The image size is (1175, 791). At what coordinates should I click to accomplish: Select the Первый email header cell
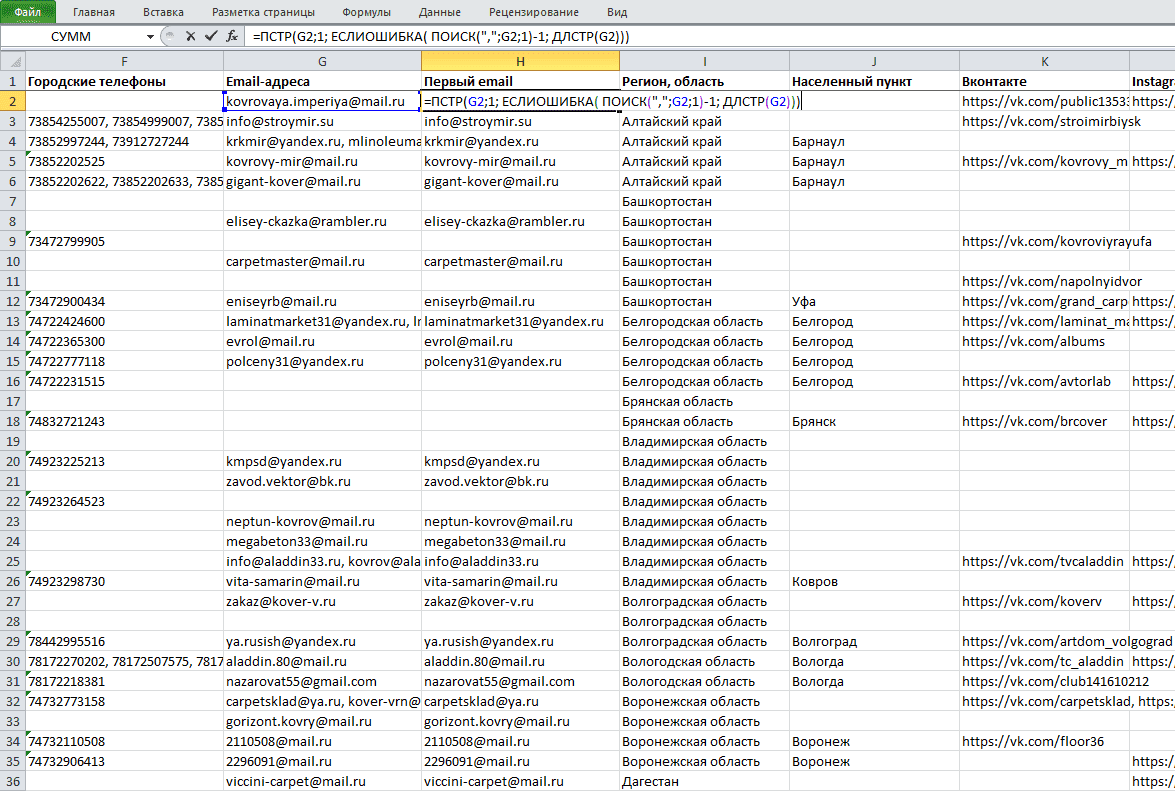pyautogui.click(x=520, y=82)
